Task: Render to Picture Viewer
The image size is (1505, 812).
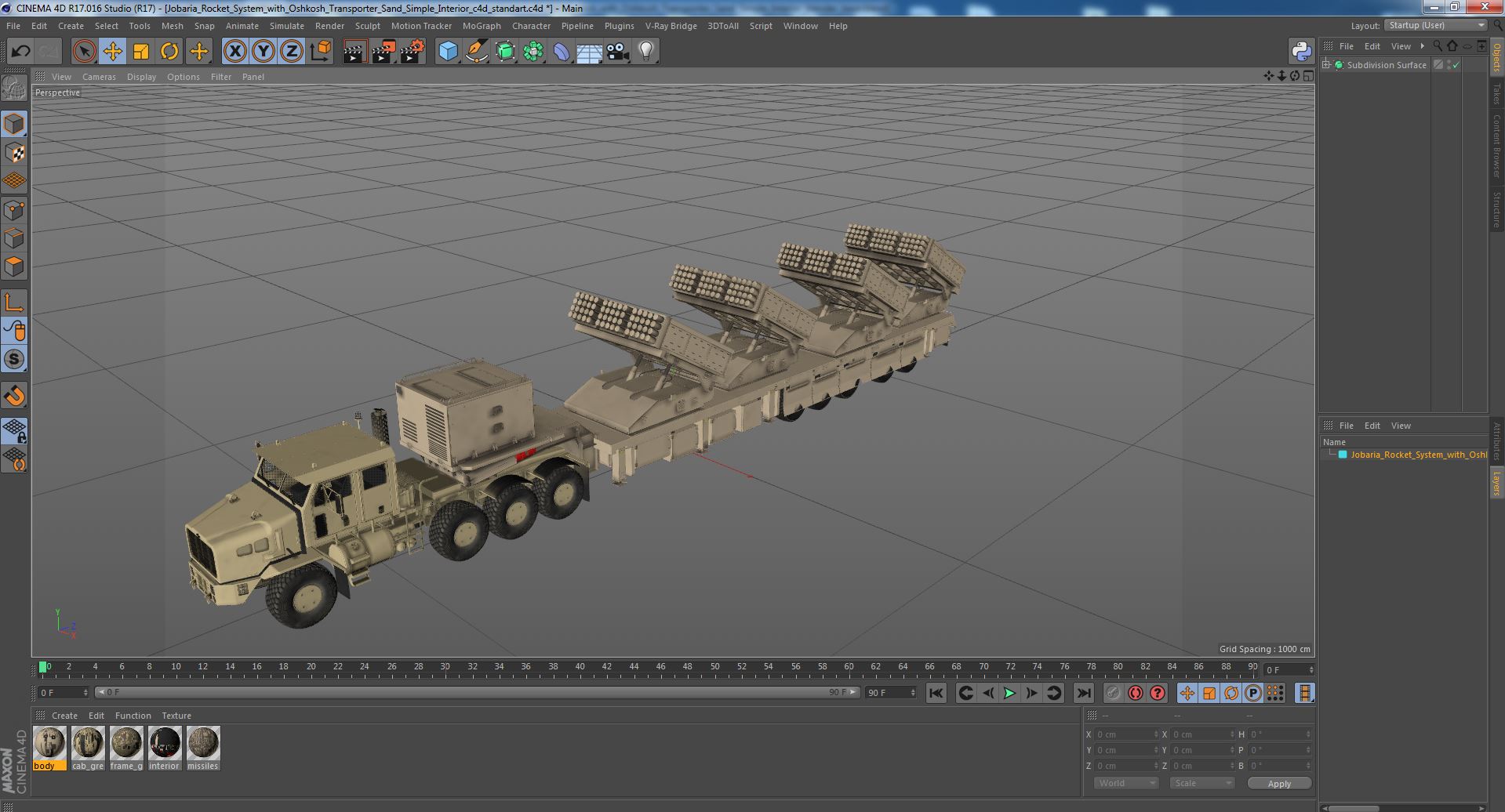Action: pyautogui.click(x=384, y=52)
